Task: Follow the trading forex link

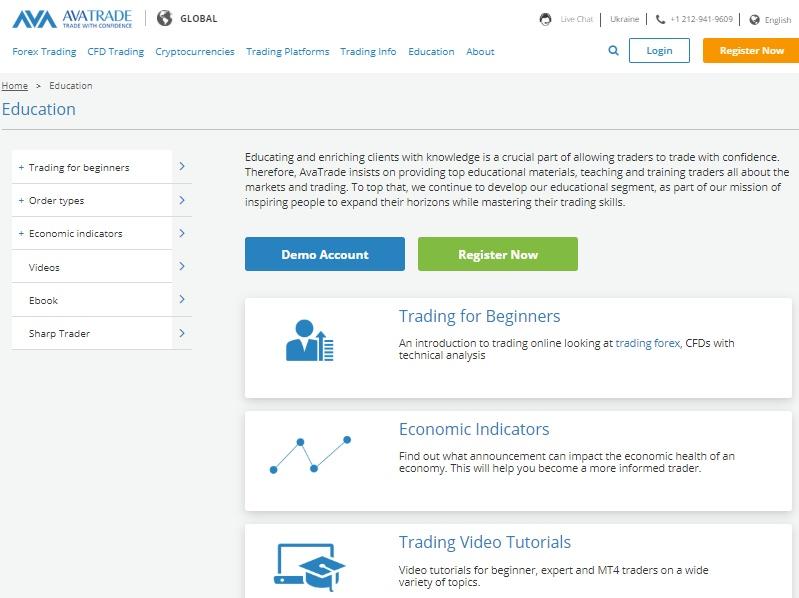Action: [x=647, y=343]
